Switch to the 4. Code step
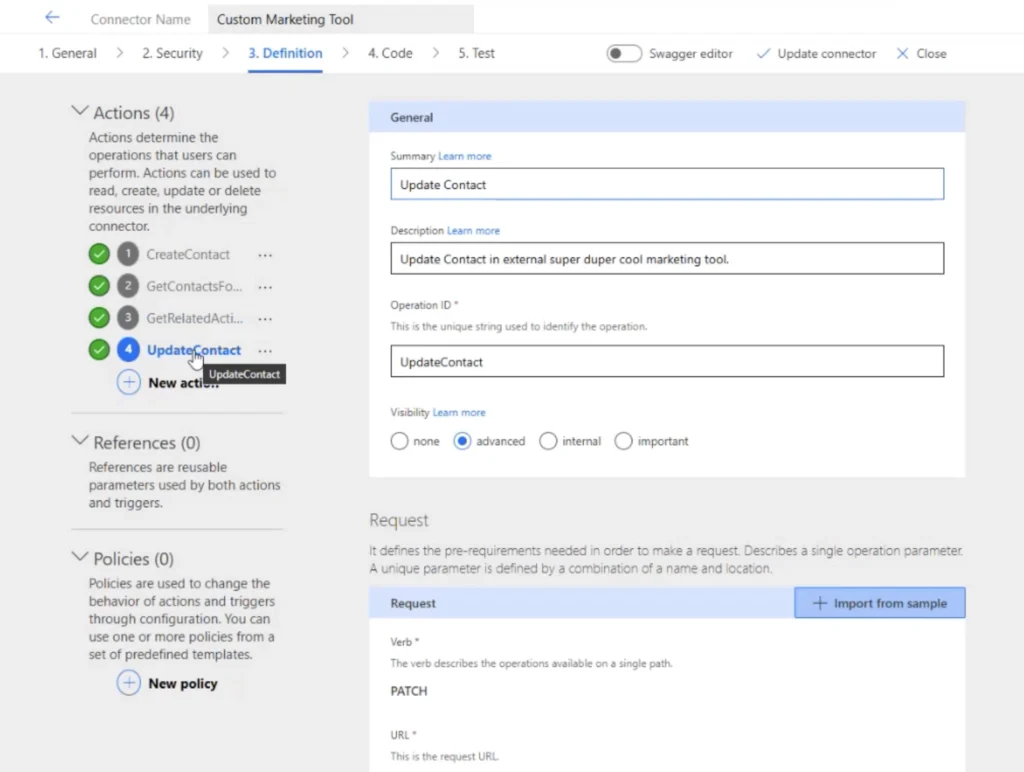Viewport: 1024px width, 772px height. [390, 54]
